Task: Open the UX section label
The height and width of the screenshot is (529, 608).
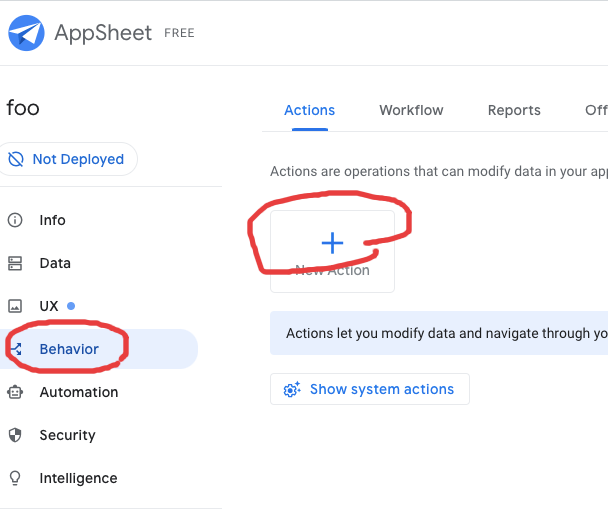Action: click(49, 306)
